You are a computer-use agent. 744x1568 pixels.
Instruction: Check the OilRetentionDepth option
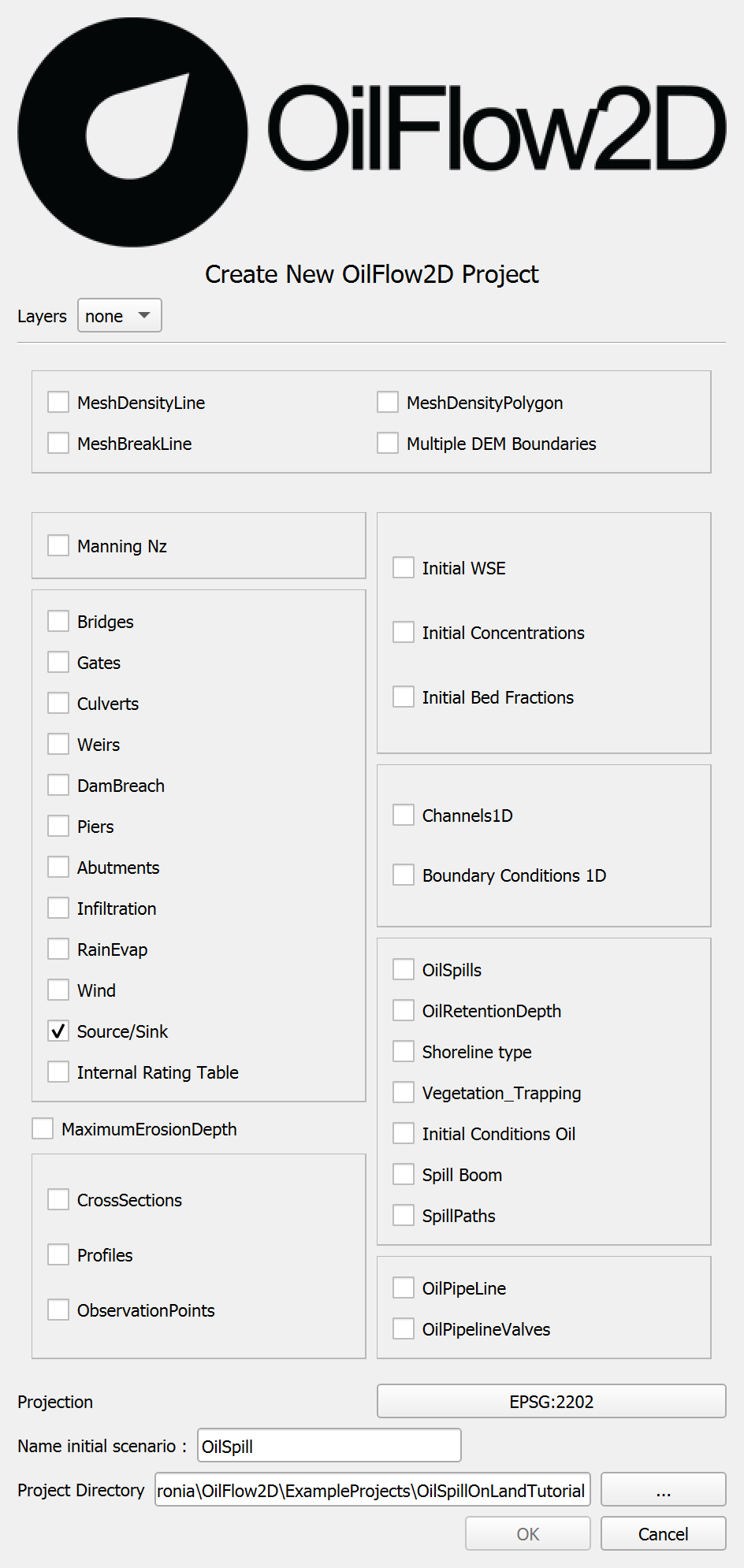pos(404,1010)
